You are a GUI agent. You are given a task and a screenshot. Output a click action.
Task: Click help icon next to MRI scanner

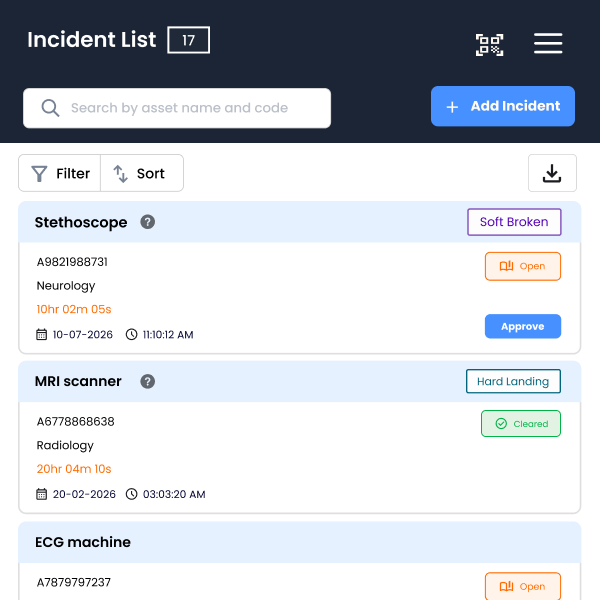click(148, 381)
